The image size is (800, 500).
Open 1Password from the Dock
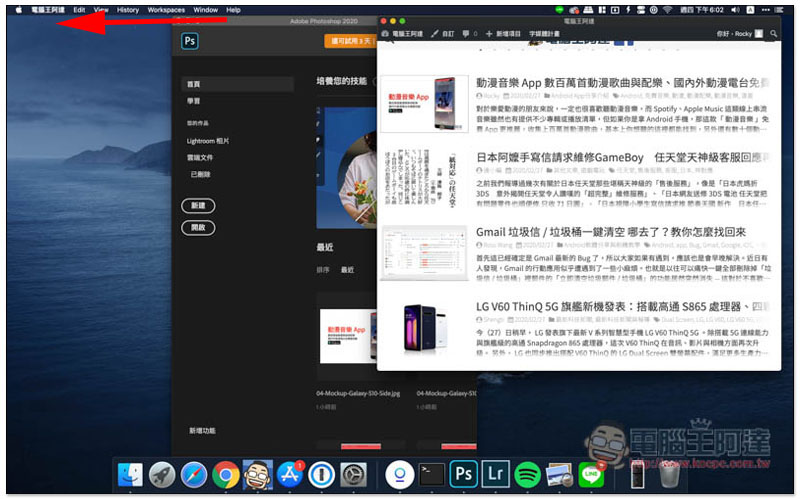pyautogui.click(x=321, y=474)
